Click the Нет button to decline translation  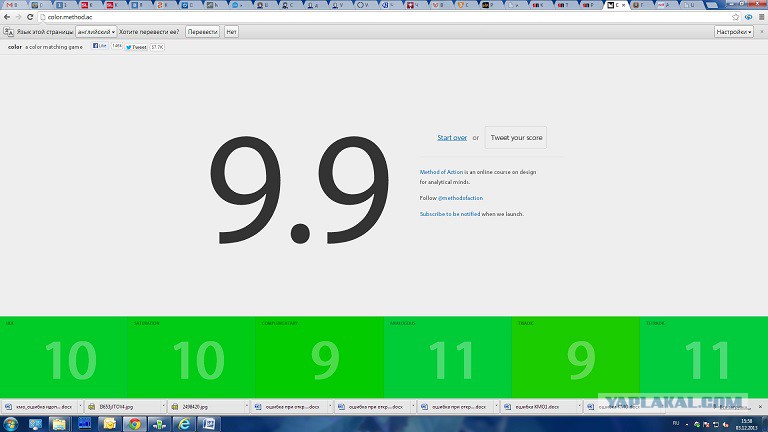pos(231,32)
